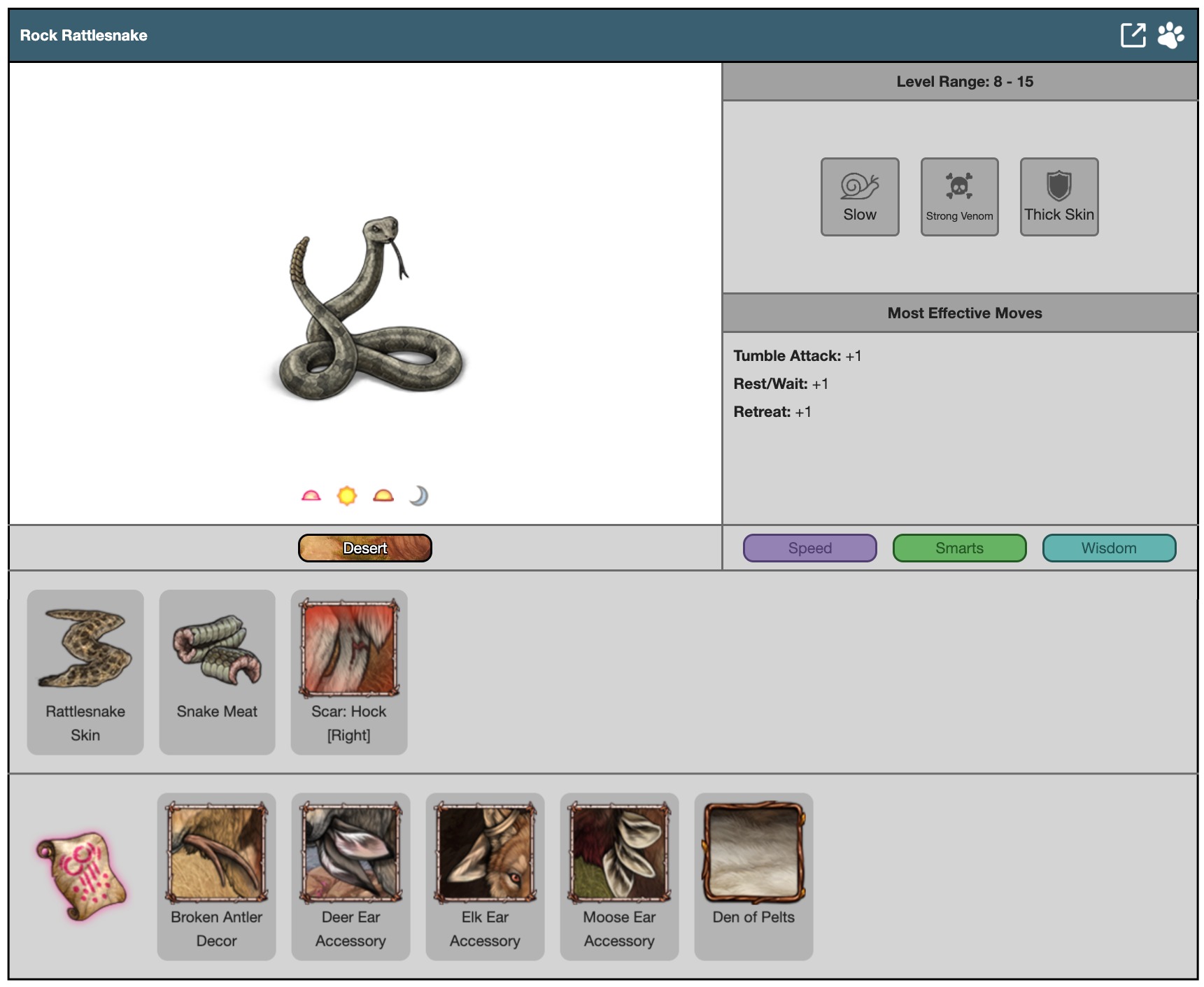The image size is (1204, 987).
Task: Open the Rattlesnake Skin item
Action: (85, 672)
